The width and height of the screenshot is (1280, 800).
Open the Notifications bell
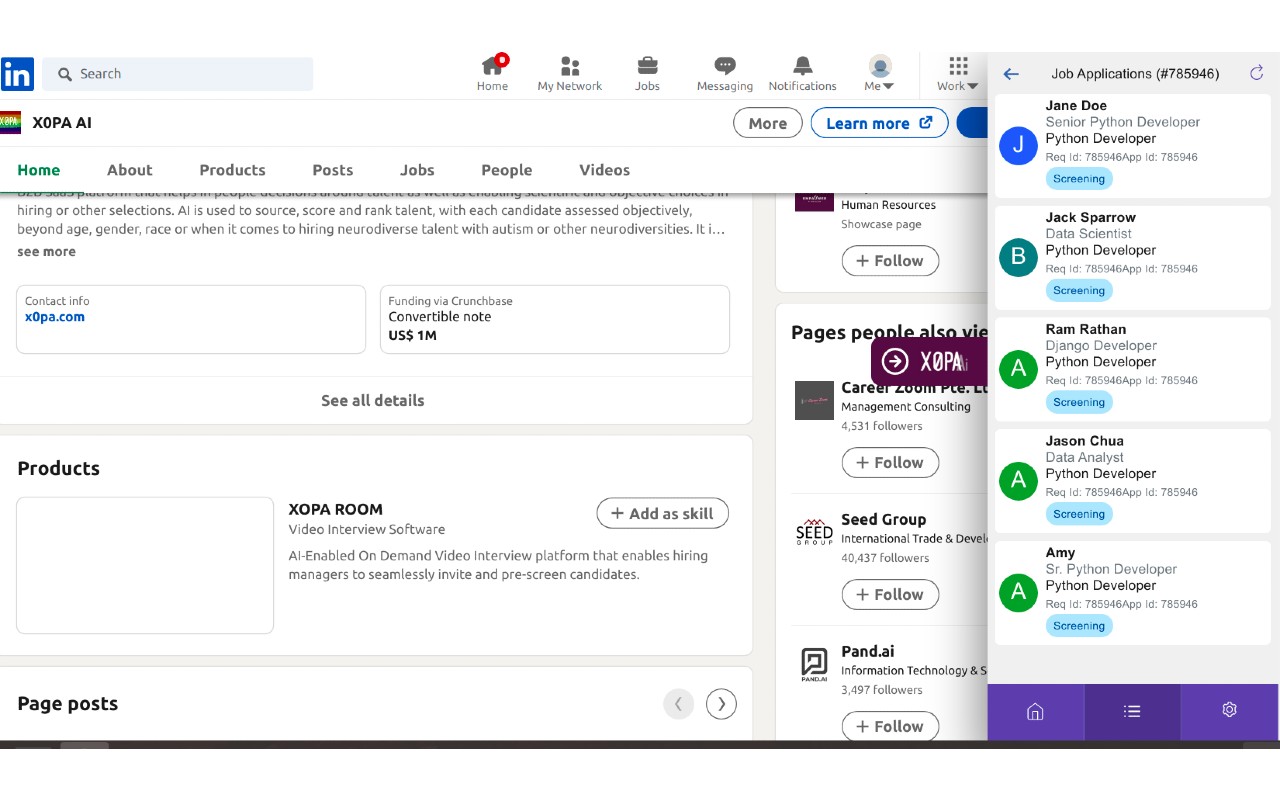(802, 66)
